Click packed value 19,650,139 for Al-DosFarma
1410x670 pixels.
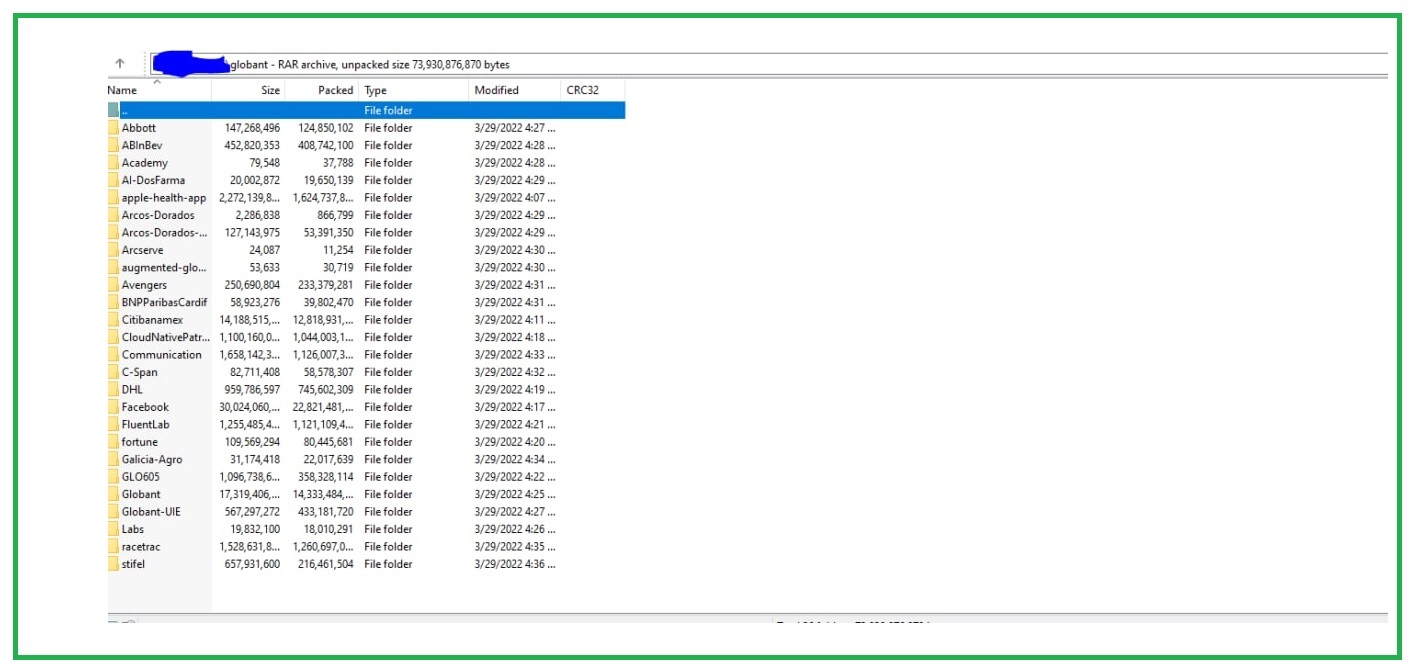(329, 180)
